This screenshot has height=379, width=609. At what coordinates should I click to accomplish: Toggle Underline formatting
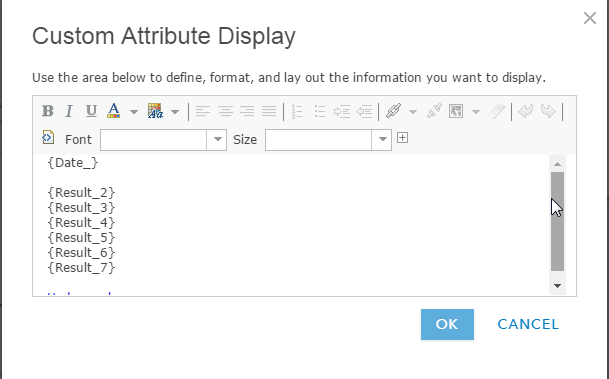point(91,111)
